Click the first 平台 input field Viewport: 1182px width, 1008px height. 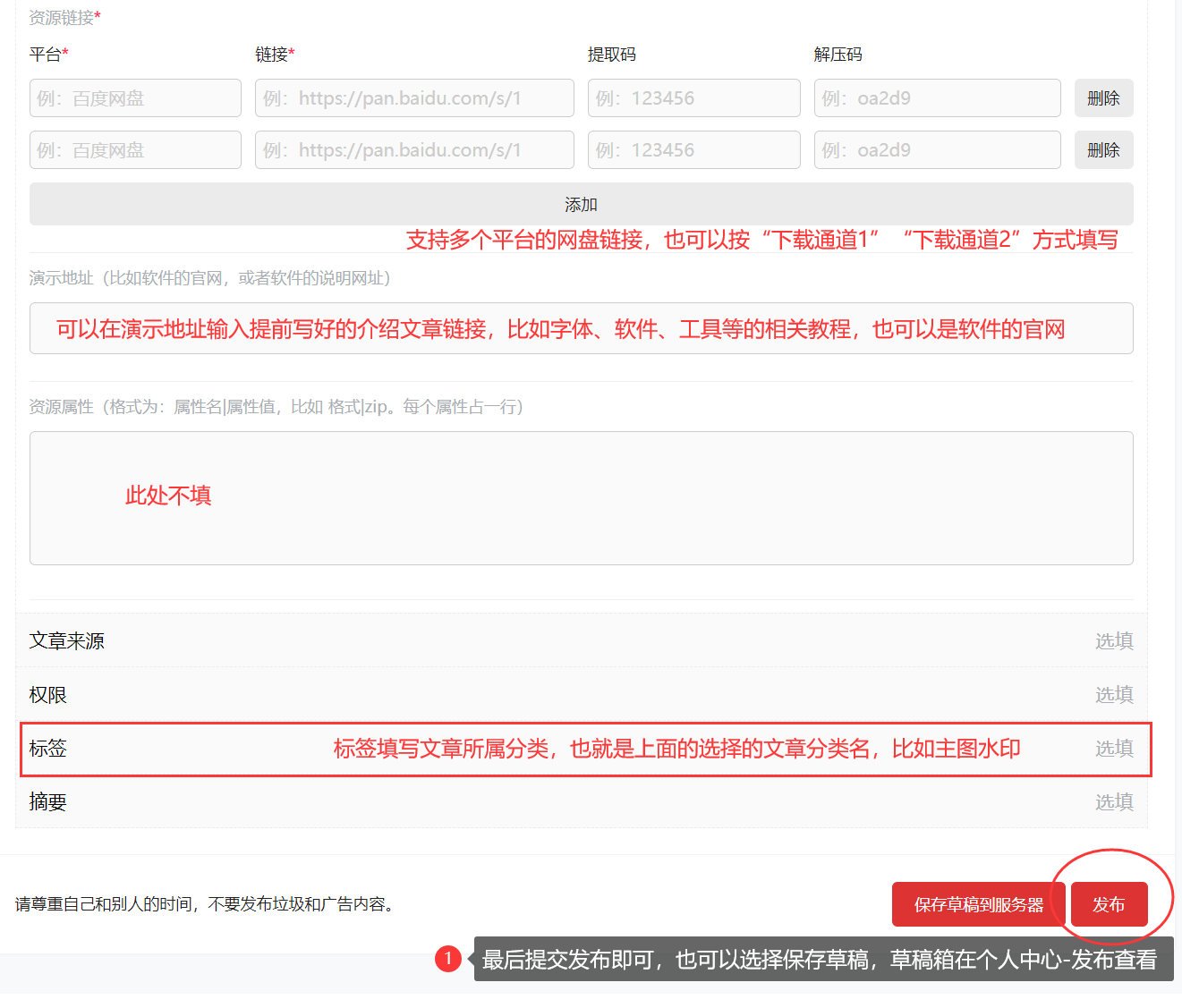pos(134,97)
